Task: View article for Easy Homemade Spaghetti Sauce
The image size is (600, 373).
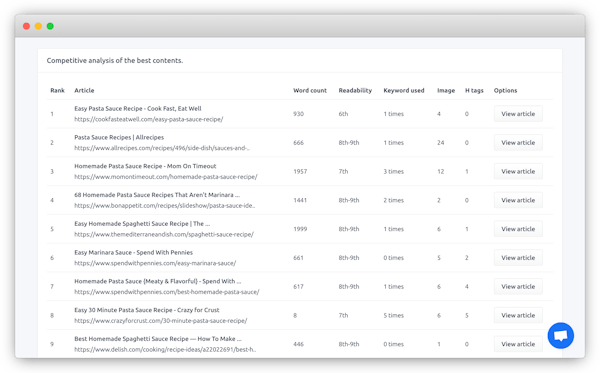Action: pyautogui.click(x=518, y=229)
